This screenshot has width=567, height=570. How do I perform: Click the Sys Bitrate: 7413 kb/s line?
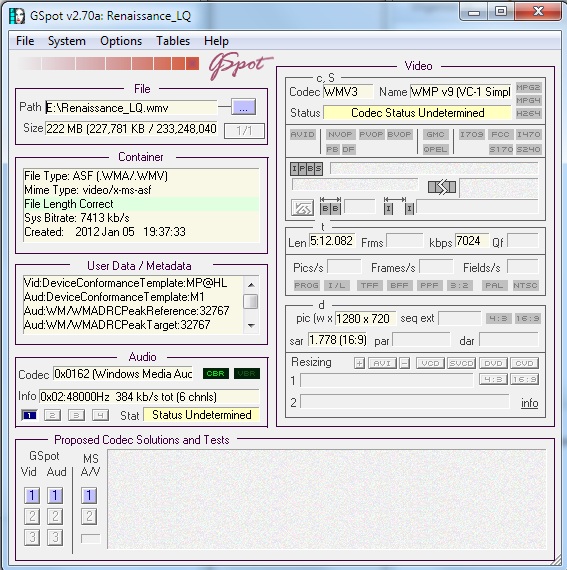[141, 218]
